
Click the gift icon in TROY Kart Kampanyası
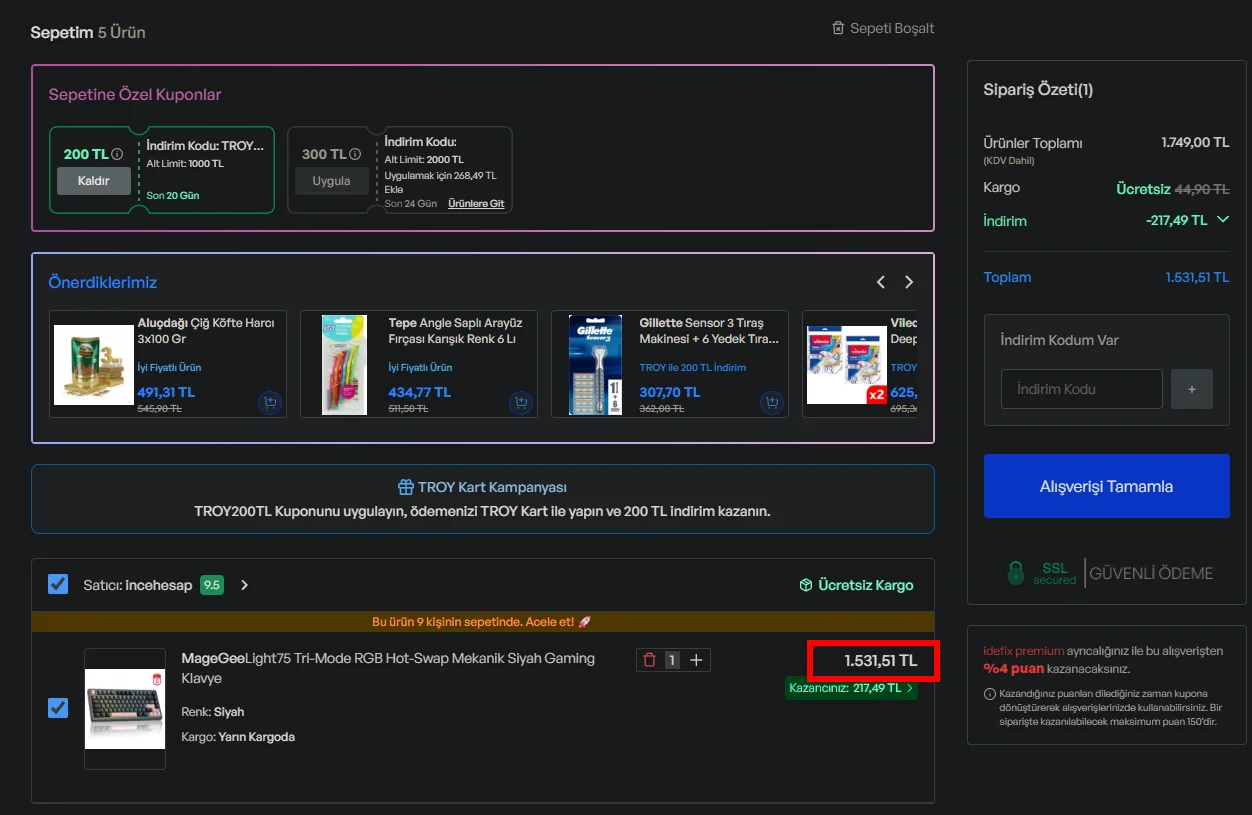(x=406, y=488)
